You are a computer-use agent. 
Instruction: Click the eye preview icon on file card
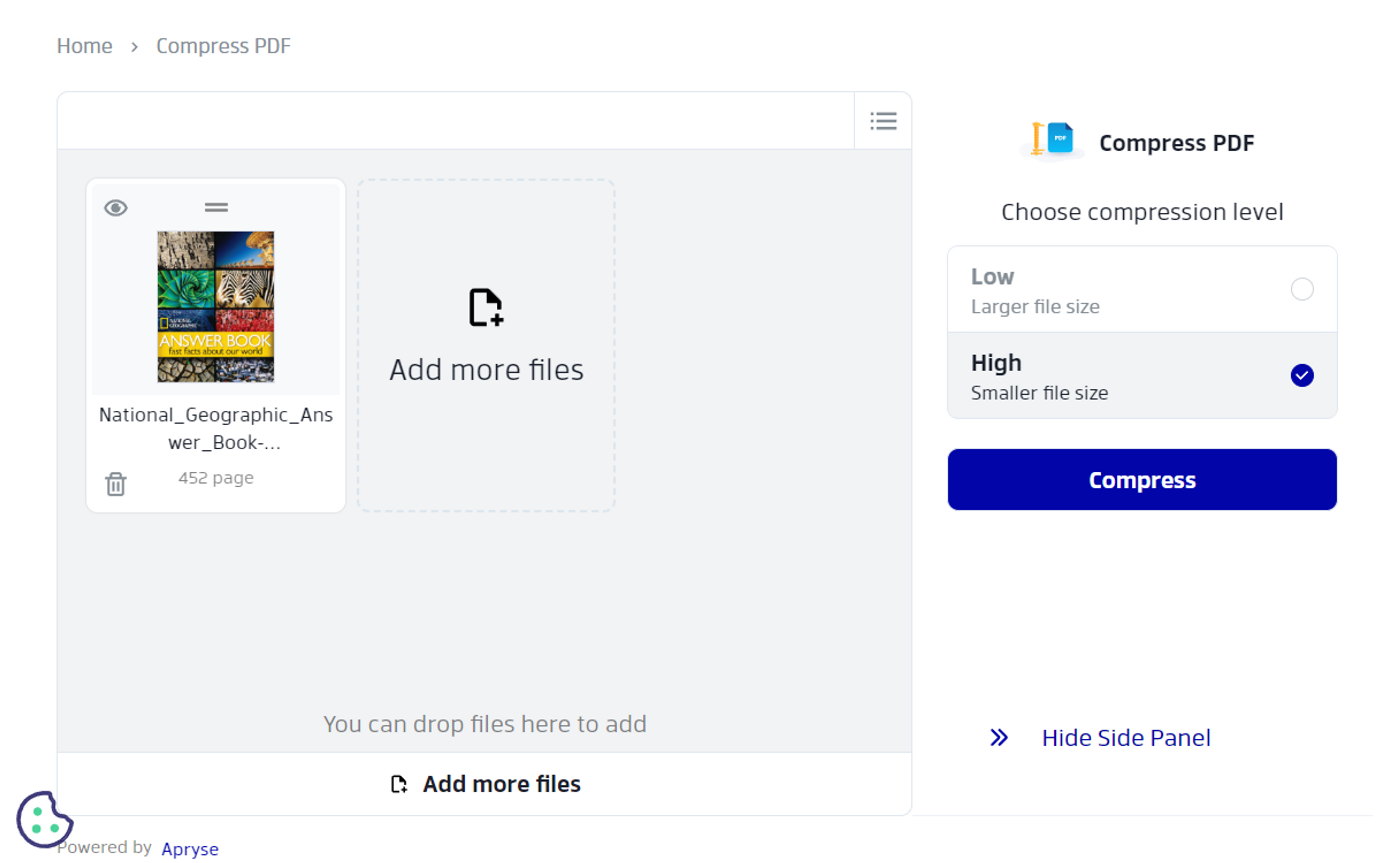coord(116,208)
